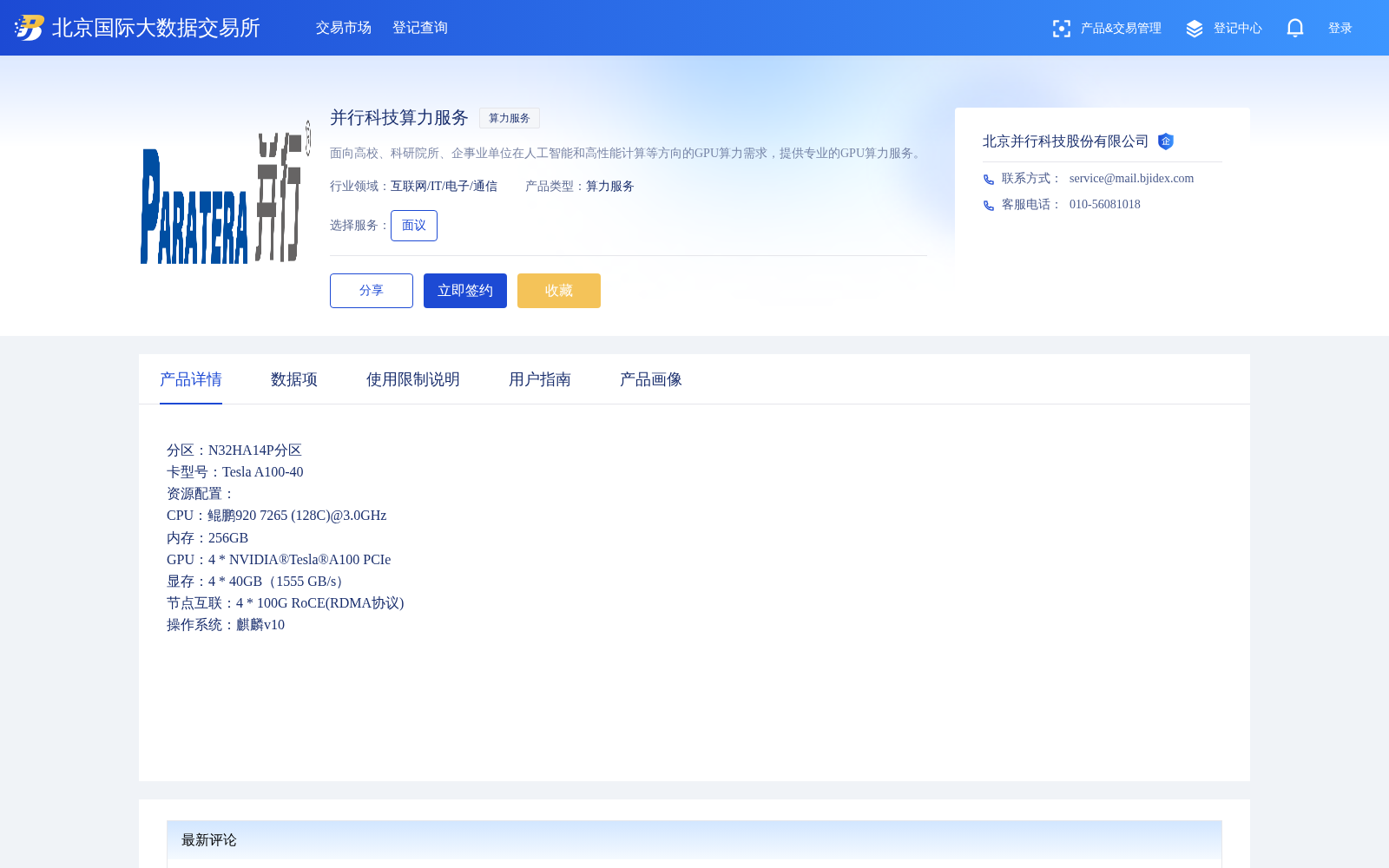
Task: Open the product & trade management icon
Action: tap(1061, 29)
